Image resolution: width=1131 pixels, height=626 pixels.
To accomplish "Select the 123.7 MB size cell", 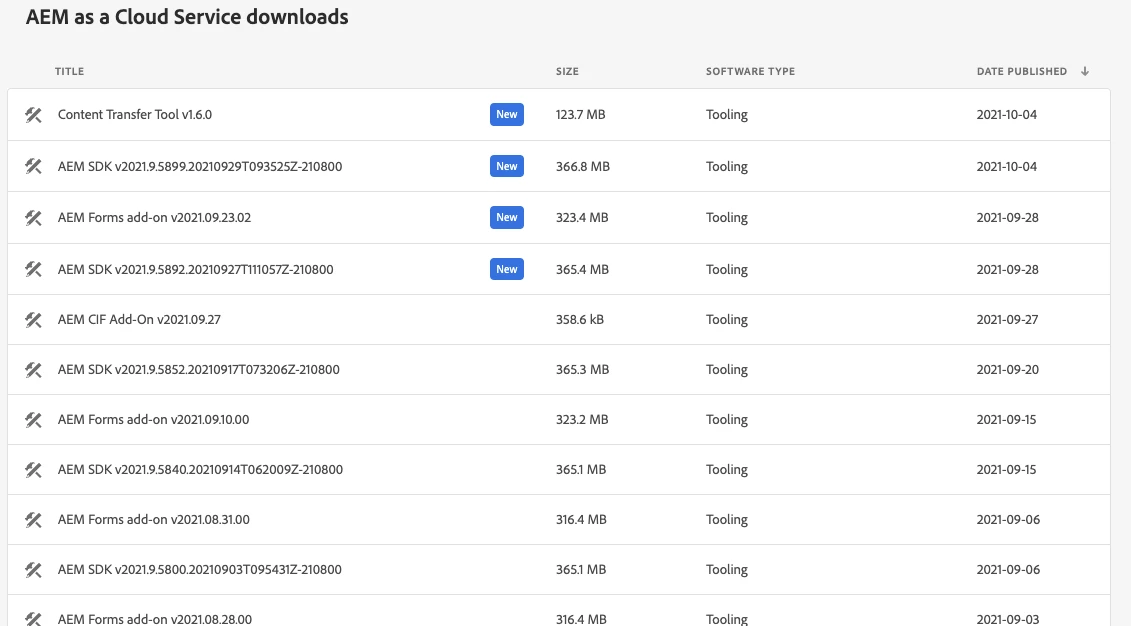I will click(581, 115).
